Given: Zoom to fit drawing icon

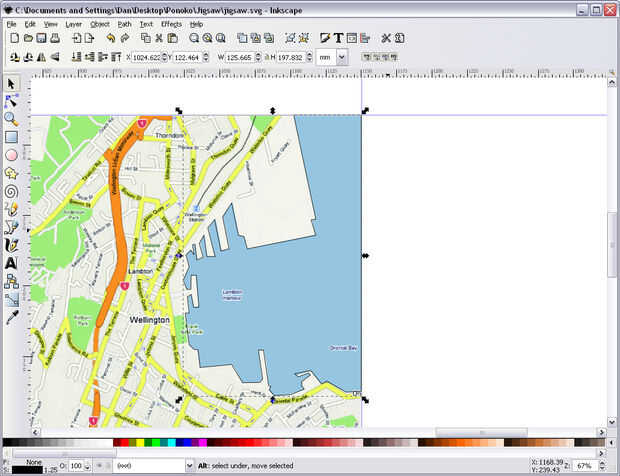Looking at the screenshot, I should (x=207, y=38).
